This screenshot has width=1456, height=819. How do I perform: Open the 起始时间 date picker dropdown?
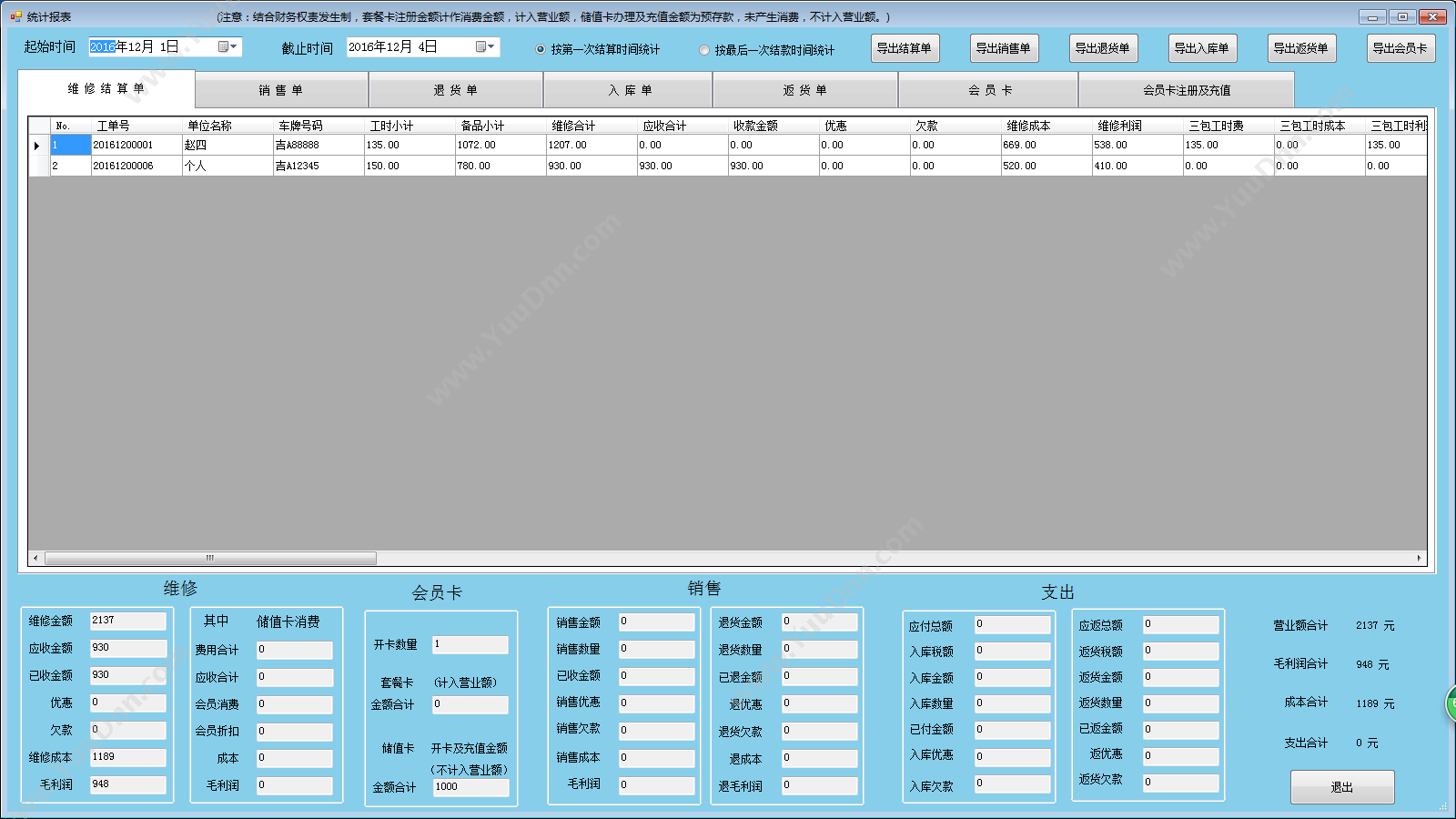227,46
